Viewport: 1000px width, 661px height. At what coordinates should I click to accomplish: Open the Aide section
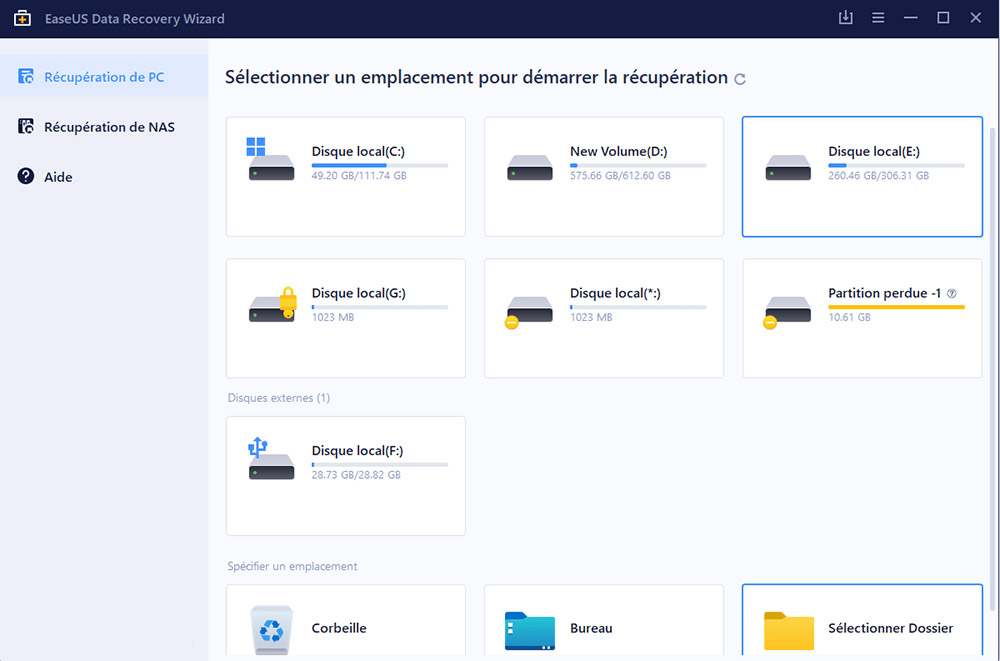[x=104, y=176]
